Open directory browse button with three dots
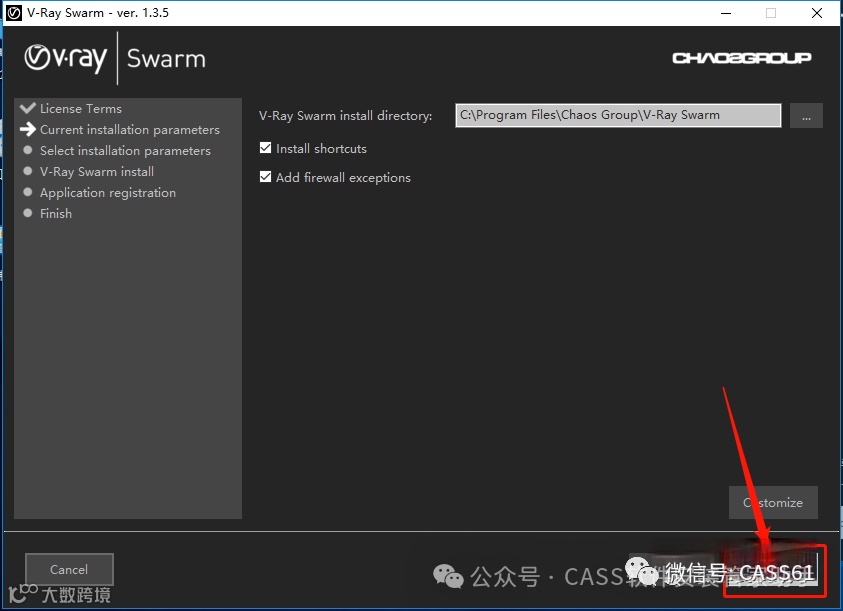 [x=806, y=116]
